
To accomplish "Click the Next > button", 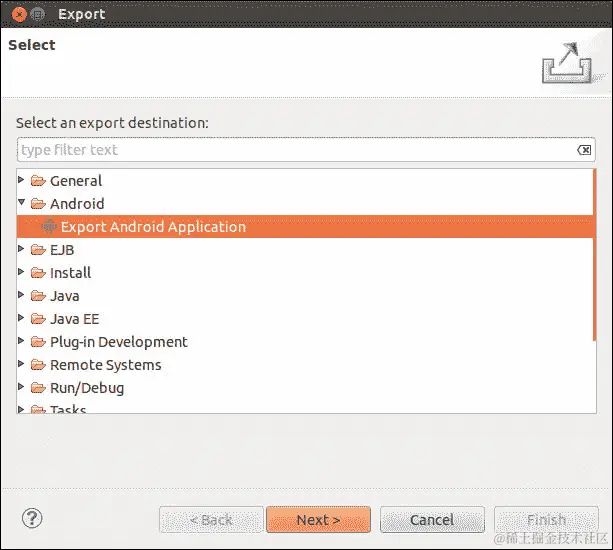I will 318,520.
